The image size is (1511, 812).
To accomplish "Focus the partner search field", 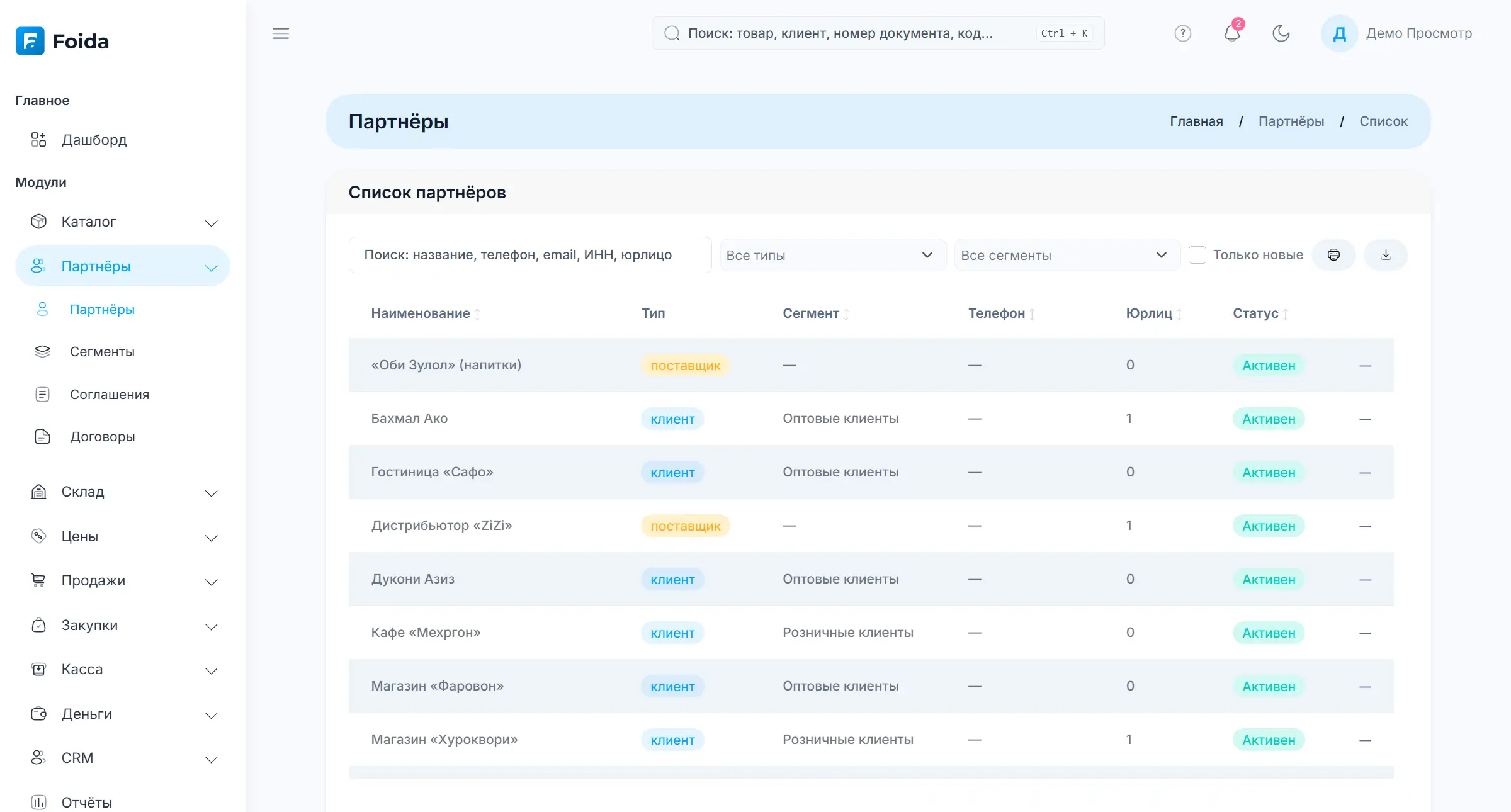I will [x=530, y=255].
